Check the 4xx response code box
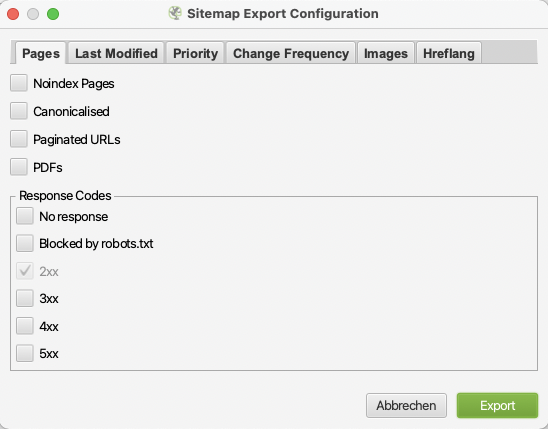The image size is (548, 429). (x=25, y=326)
